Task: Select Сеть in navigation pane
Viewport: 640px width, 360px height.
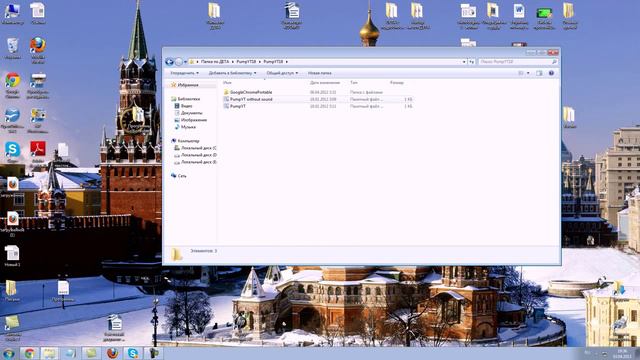Action: [x=182, y=176]
